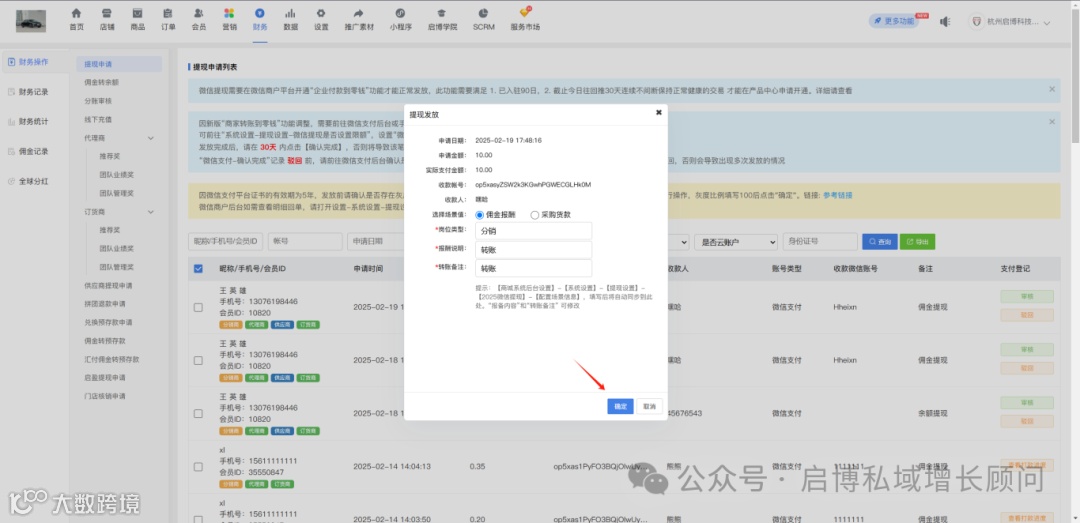Open the 会员 members icon in top bar
Viewport: 1080px width, 523px height.
click(x=198, y=13)
